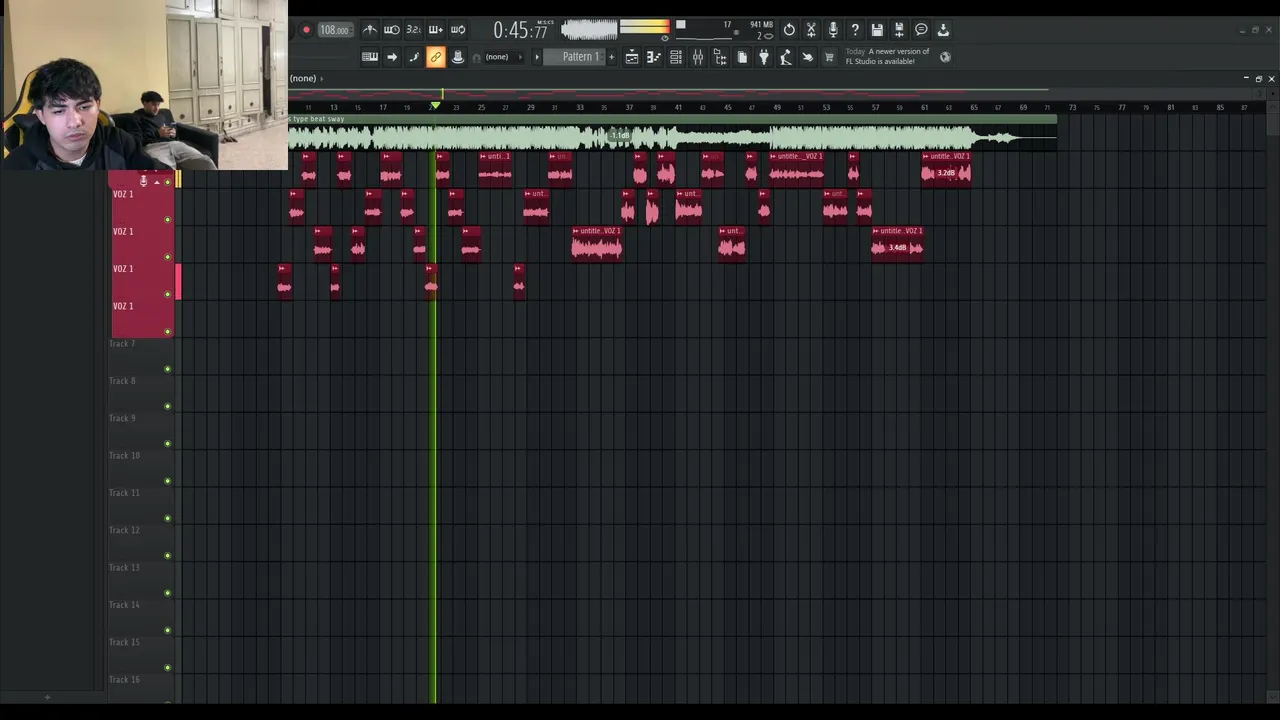Click the highlighted orange link icon

(436, 57)
